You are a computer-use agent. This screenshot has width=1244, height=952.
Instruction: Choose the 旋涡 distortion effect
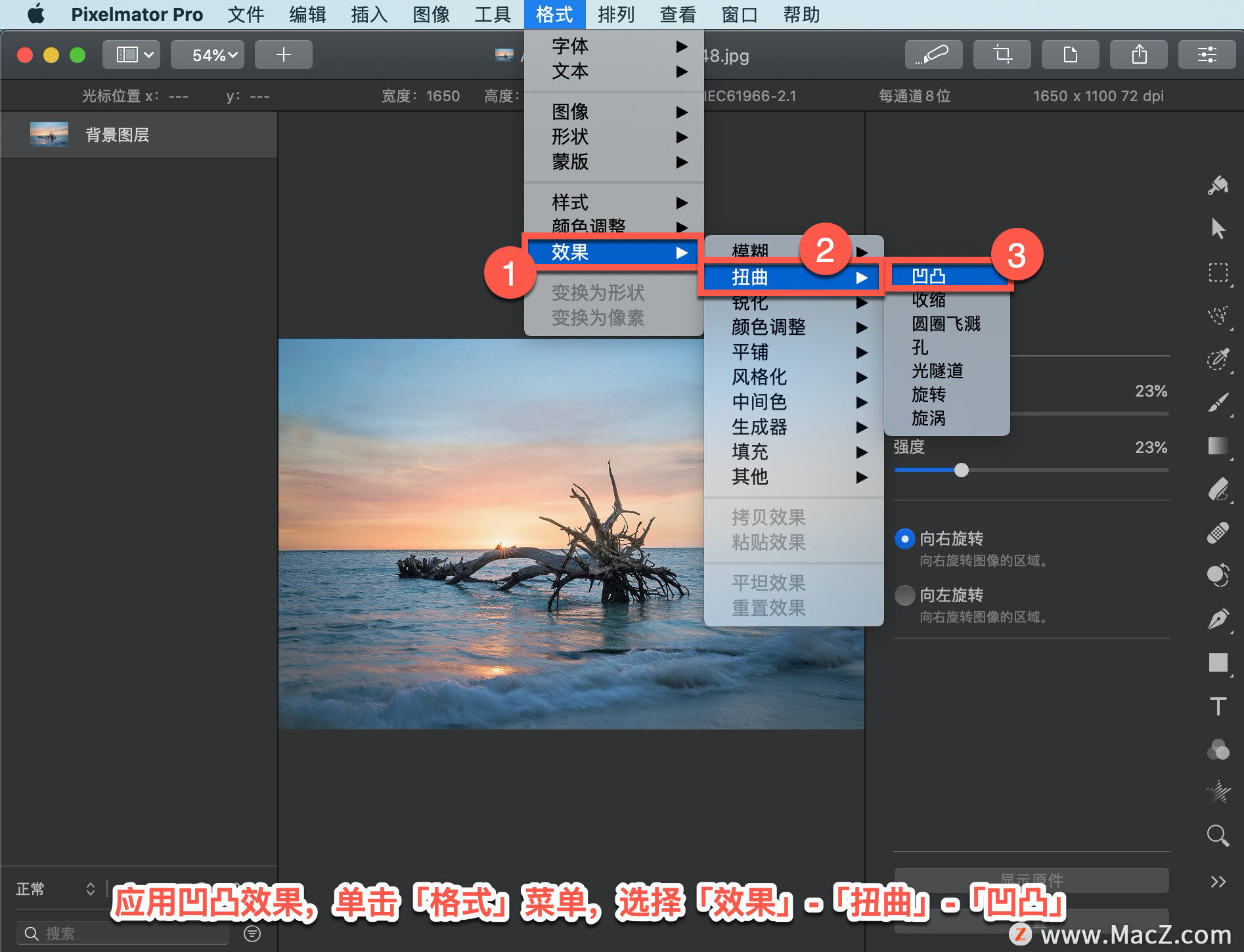coord(946,418)
